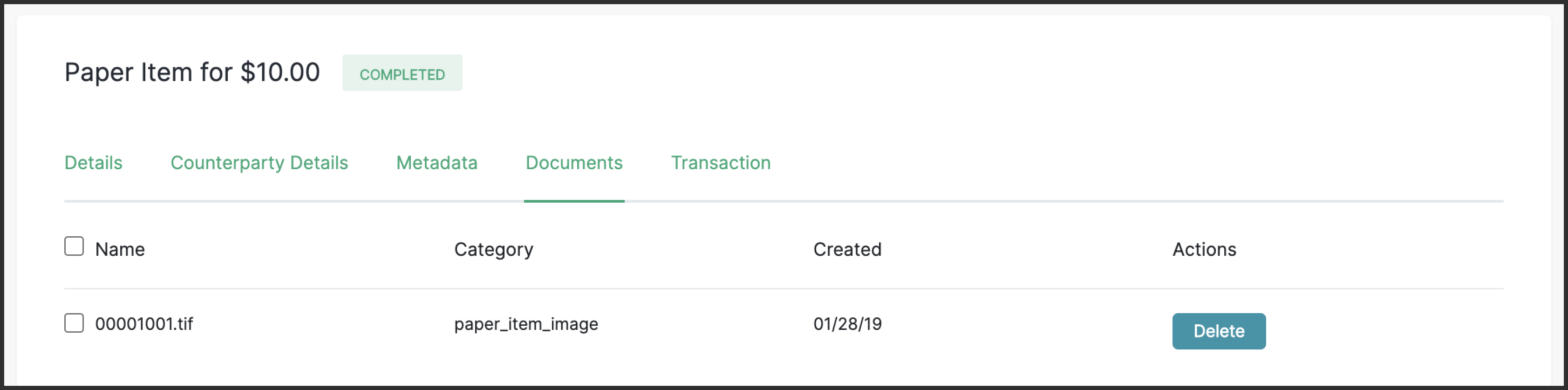Switch to the Details tab

tap(93, 163)
